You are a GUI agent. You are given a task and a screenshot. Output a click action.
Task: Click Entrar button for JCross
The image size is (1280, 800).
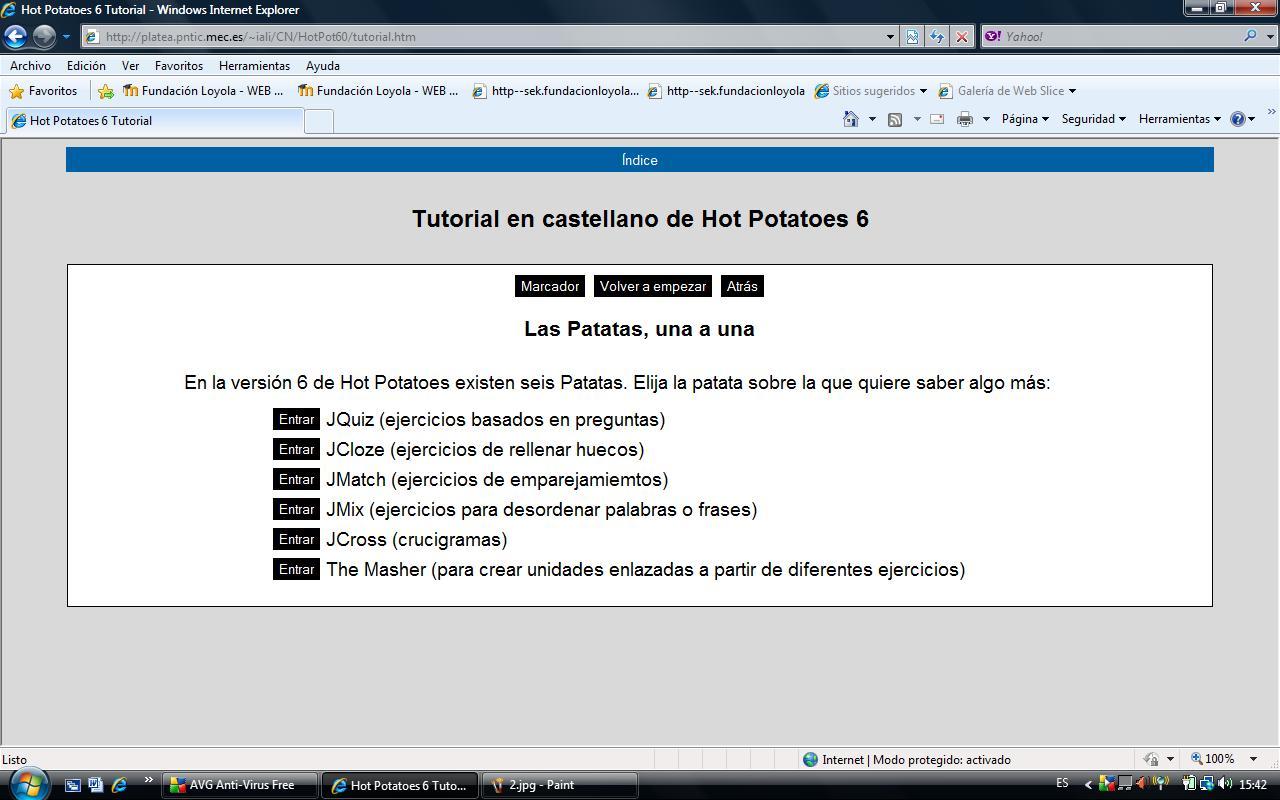[296, 539]
